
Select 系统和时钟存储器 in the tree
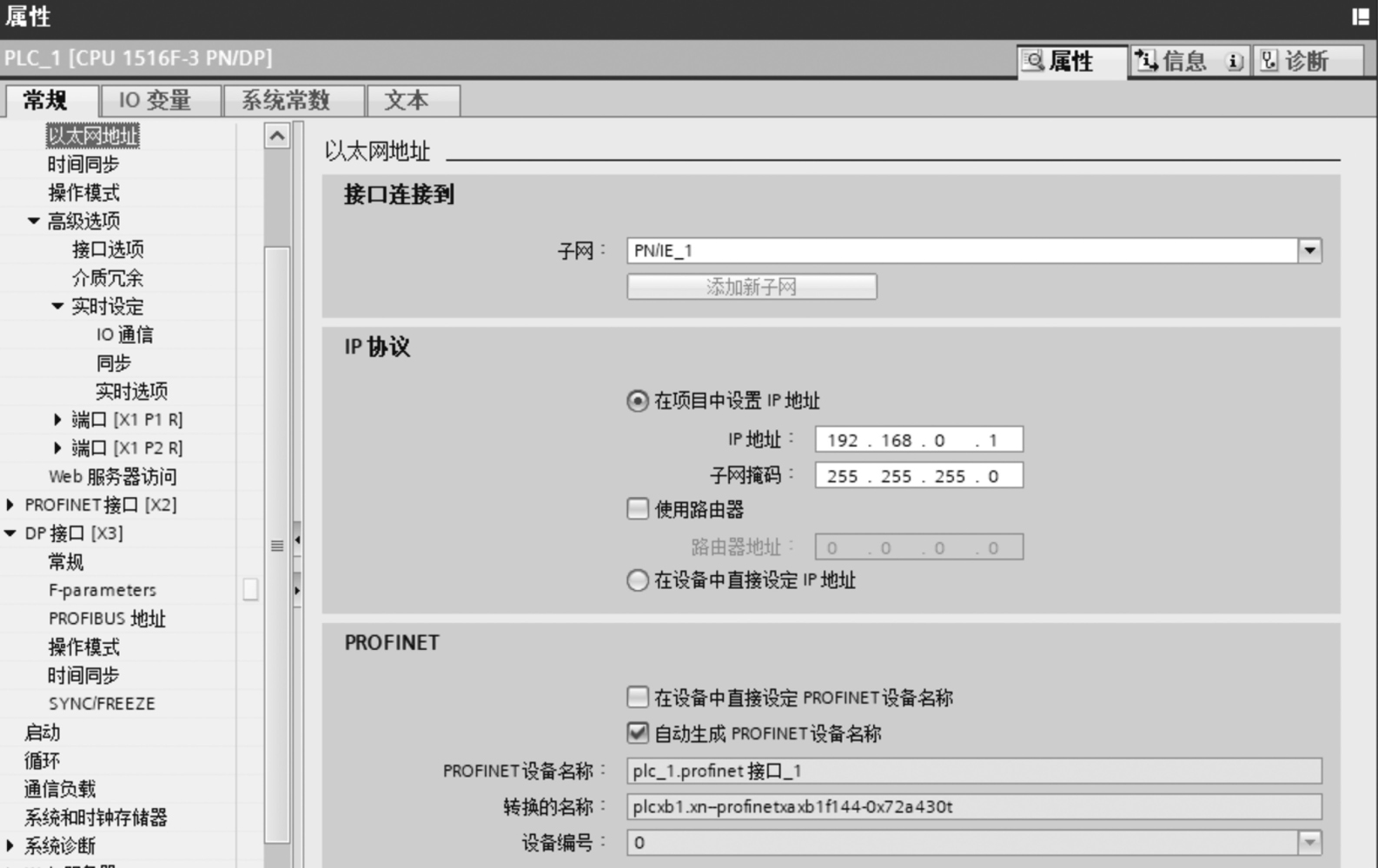[x=96, y=818]
